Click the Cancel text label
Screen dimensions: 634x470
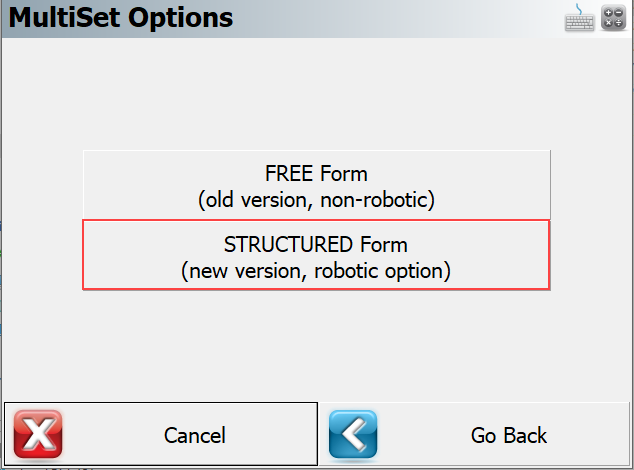pyautogui.click(x=194, y=436)
